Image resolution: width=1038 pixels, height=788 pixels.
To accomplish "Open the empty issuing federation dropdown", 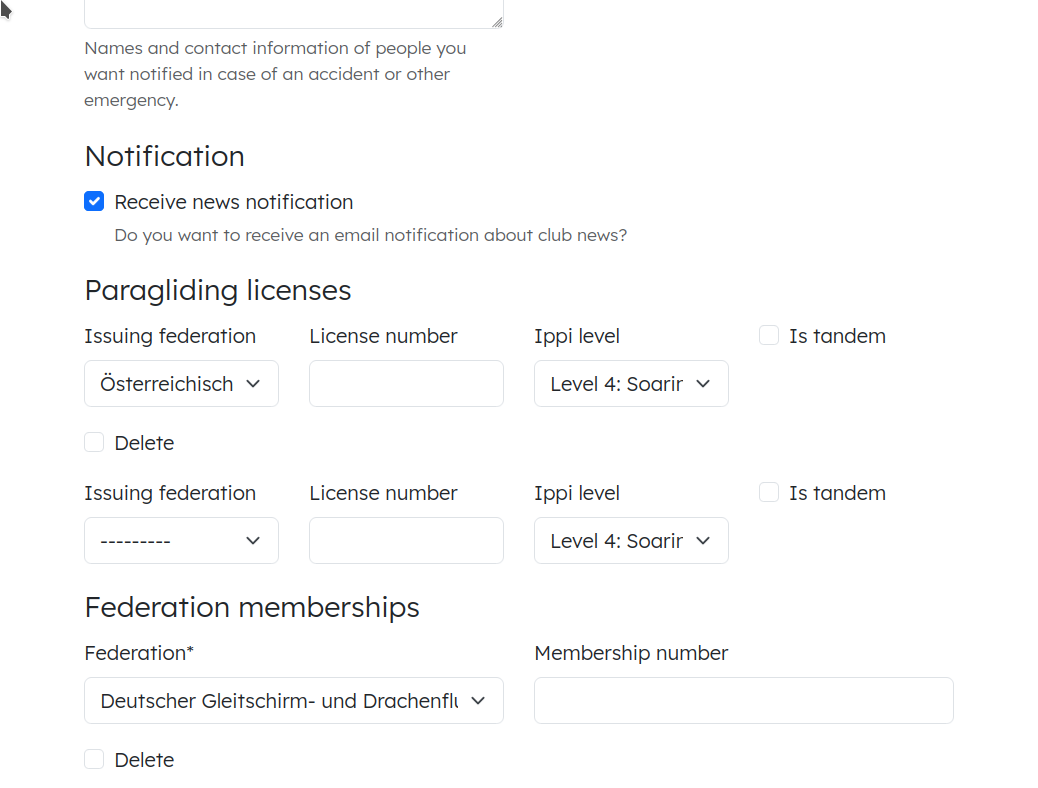I will [181, 540].
